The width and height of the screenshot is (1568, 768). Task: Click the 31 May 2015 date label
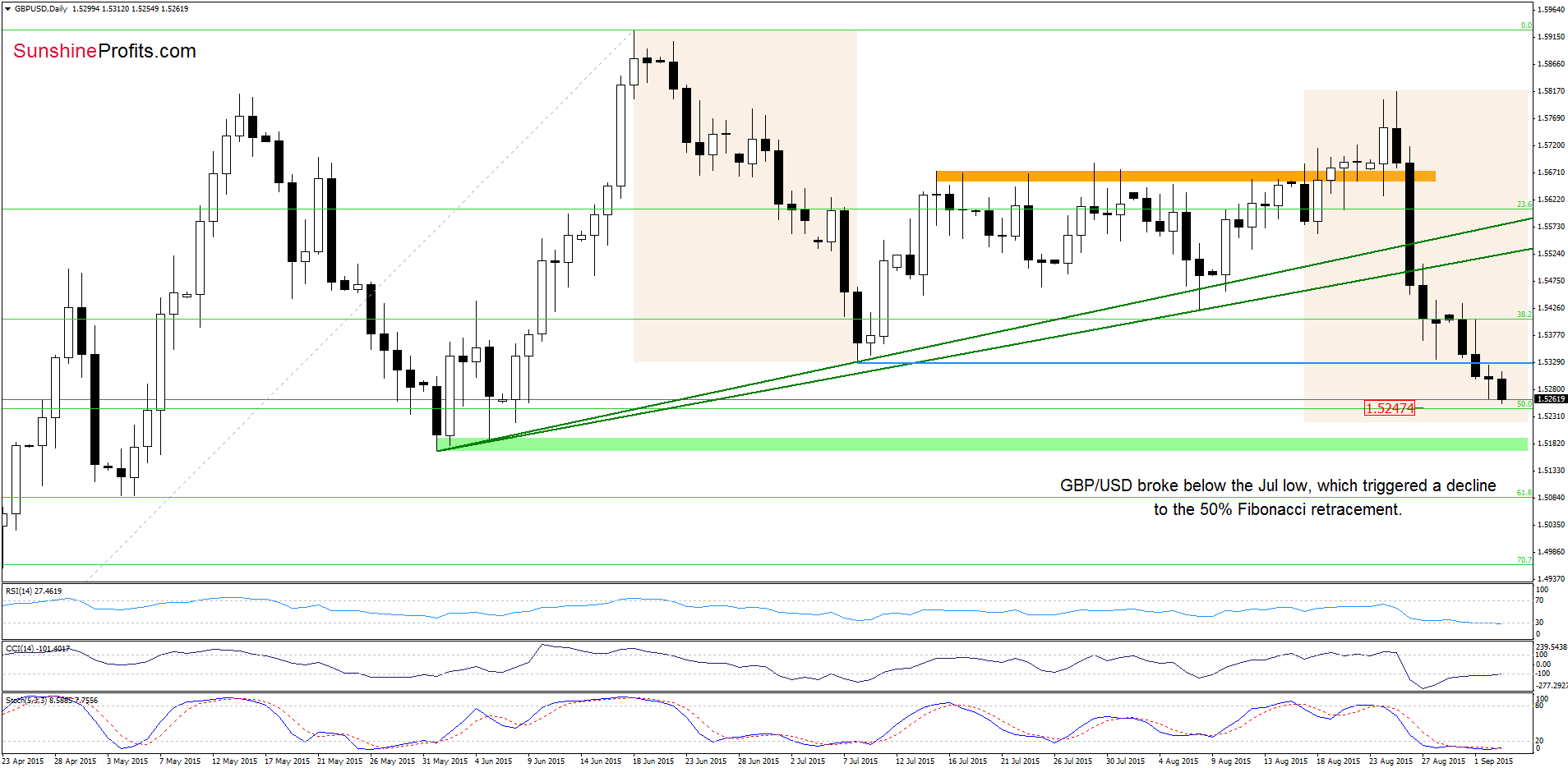(445, 761)
